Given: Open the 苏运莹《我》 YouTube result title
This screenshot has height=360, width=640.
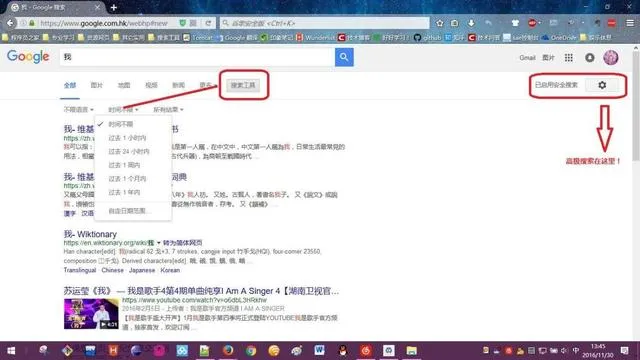Looking at the screenshot, I should 201,291.
